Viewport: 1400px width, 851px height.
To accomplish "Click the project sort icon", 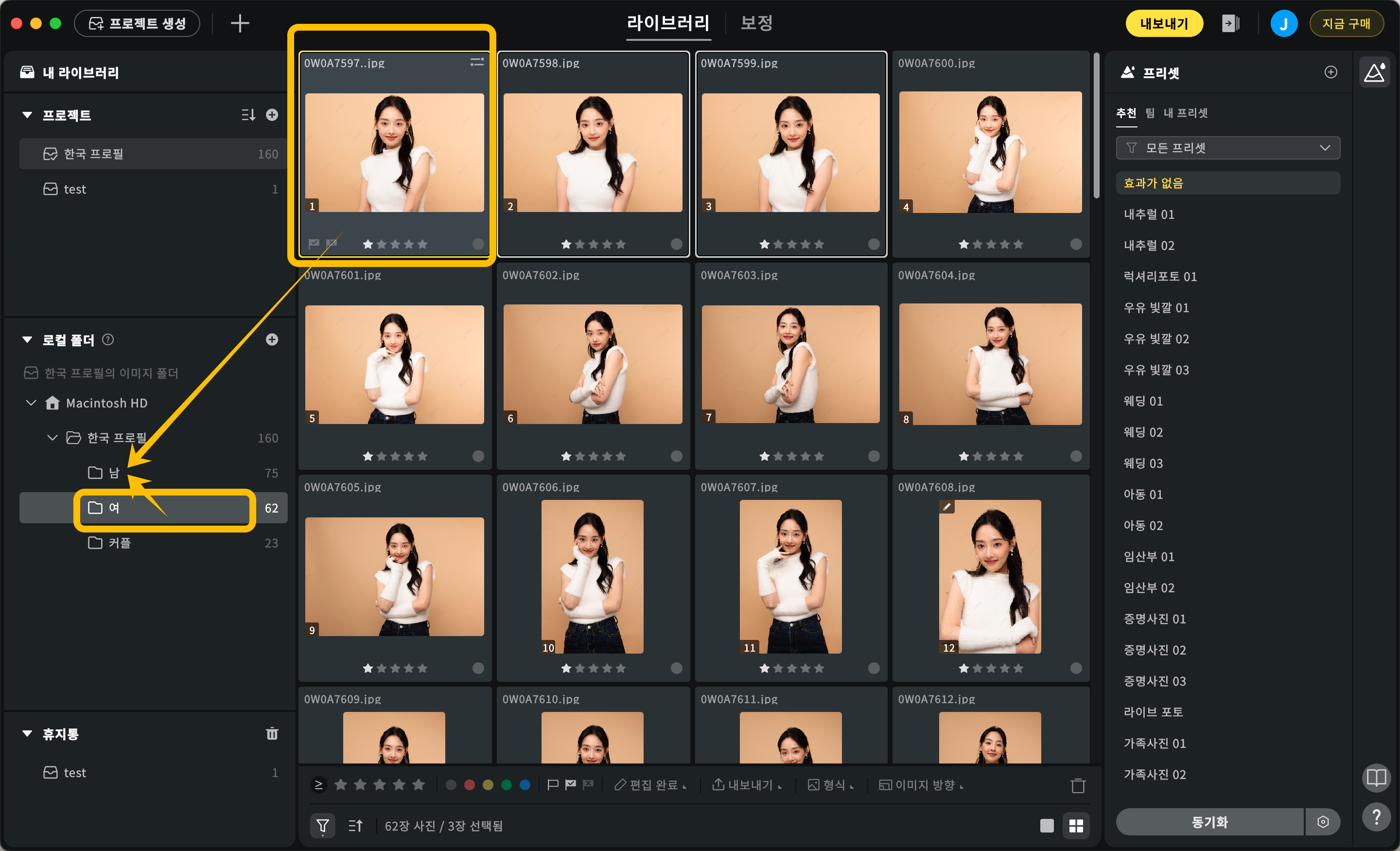I will [248, 115].
